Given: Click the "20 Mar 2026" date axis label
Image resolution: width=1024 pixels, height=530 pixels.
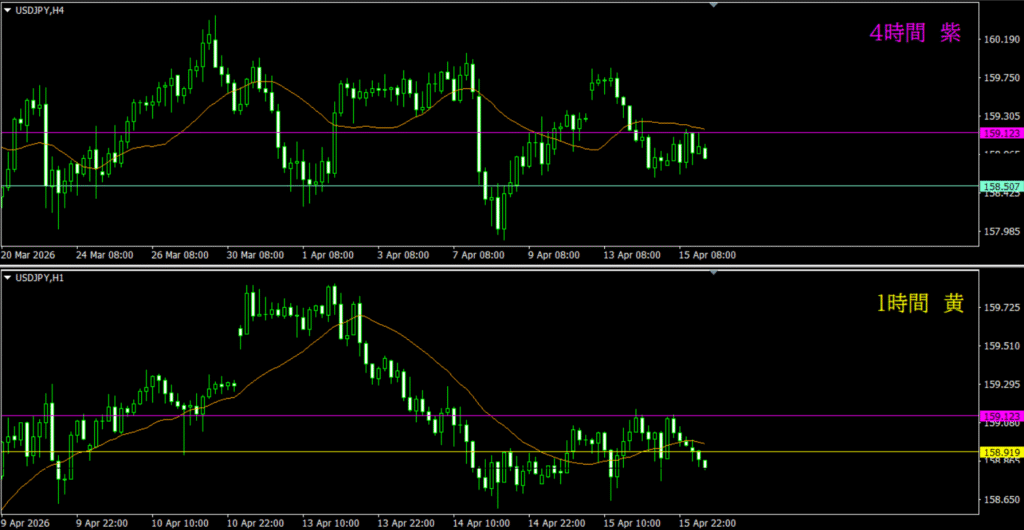Looking at the screenshot, I should click(28, 256).
